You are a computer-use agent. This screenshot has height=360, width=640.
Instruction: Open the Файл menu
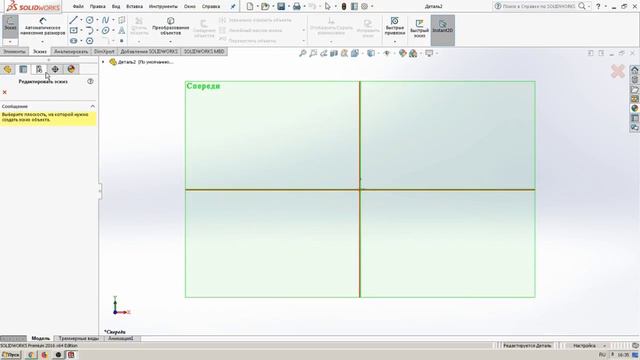click(x=78, y=7)
